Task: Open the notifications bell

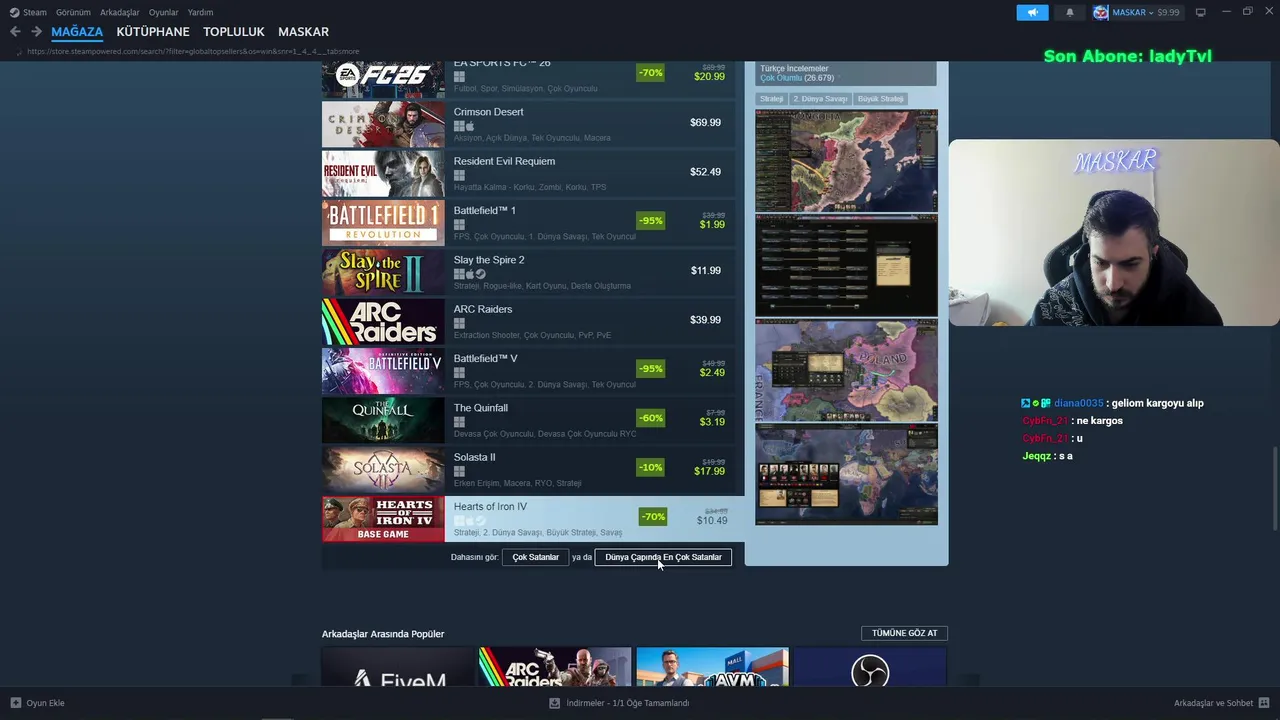Action: click(x=1069, y=12)
